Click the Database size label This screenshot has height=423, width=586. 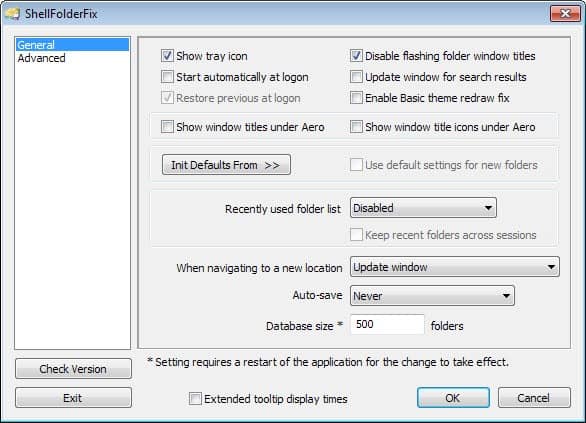(x=304, y=326)
